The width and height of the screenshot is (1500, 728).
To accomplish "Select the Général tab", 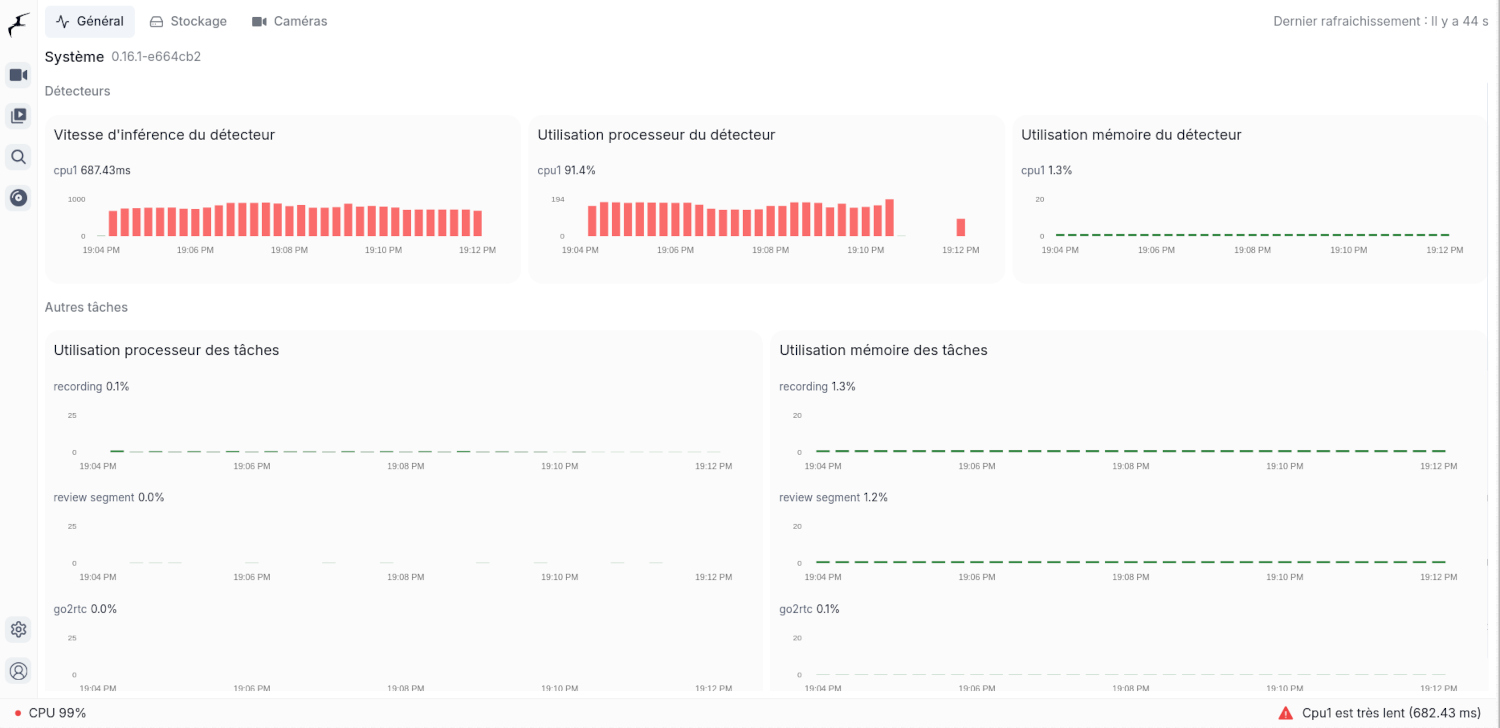I will click(x=90, y=21).
